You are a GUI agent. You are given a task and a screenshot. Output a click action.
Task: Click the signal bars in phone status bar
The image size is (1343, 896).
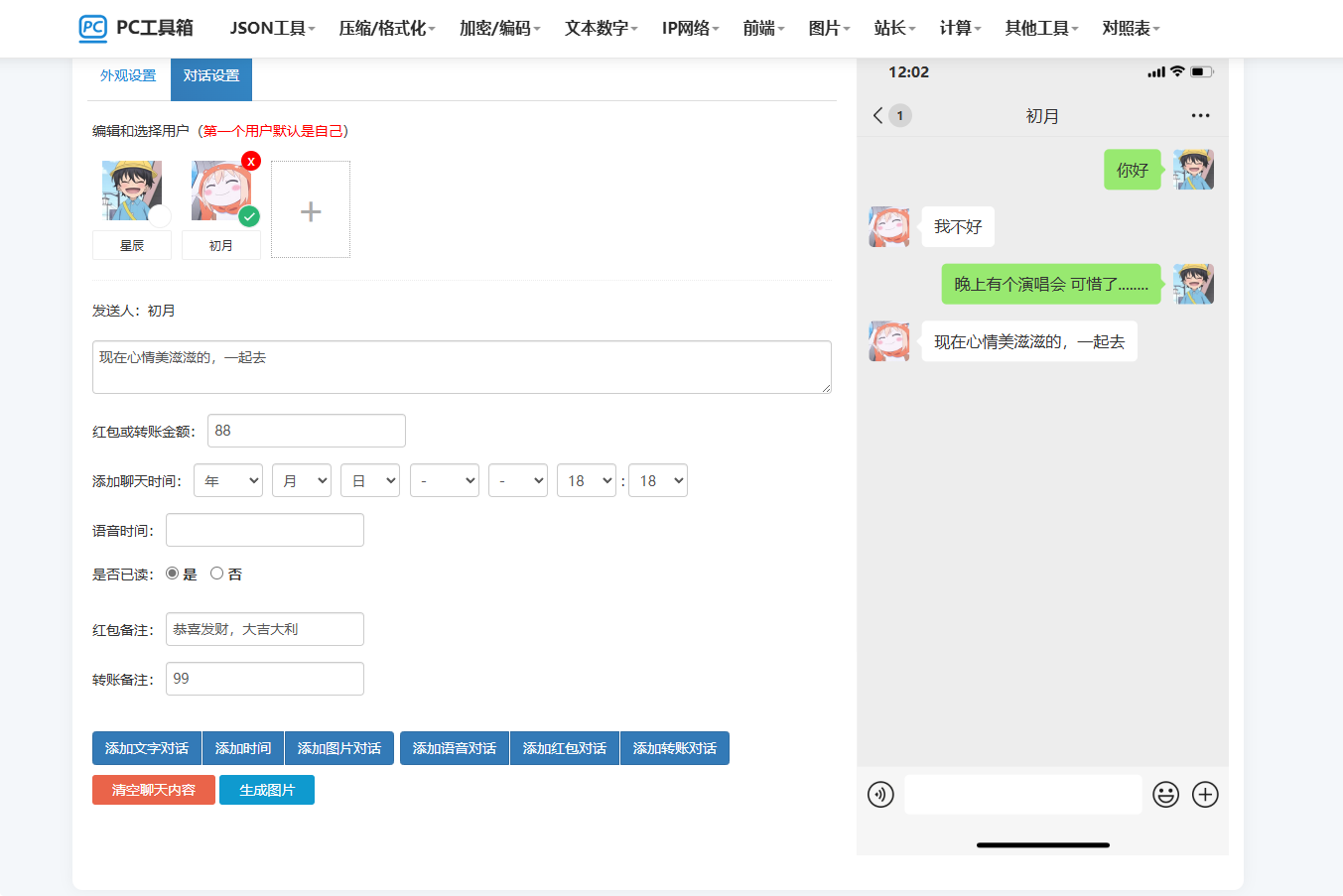click(1156, 72)
